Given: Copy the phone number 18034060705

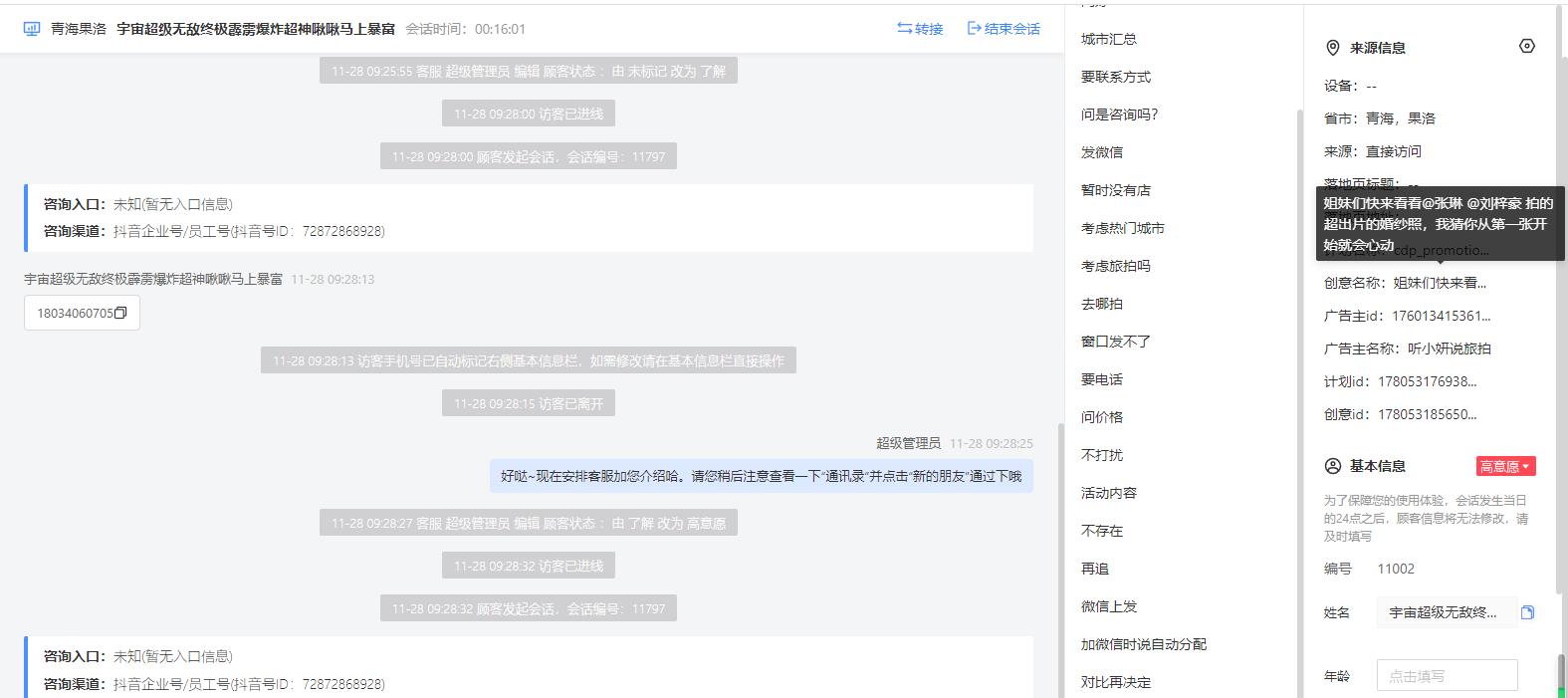Looking at the screenshot, I should [x=120, y=313].
